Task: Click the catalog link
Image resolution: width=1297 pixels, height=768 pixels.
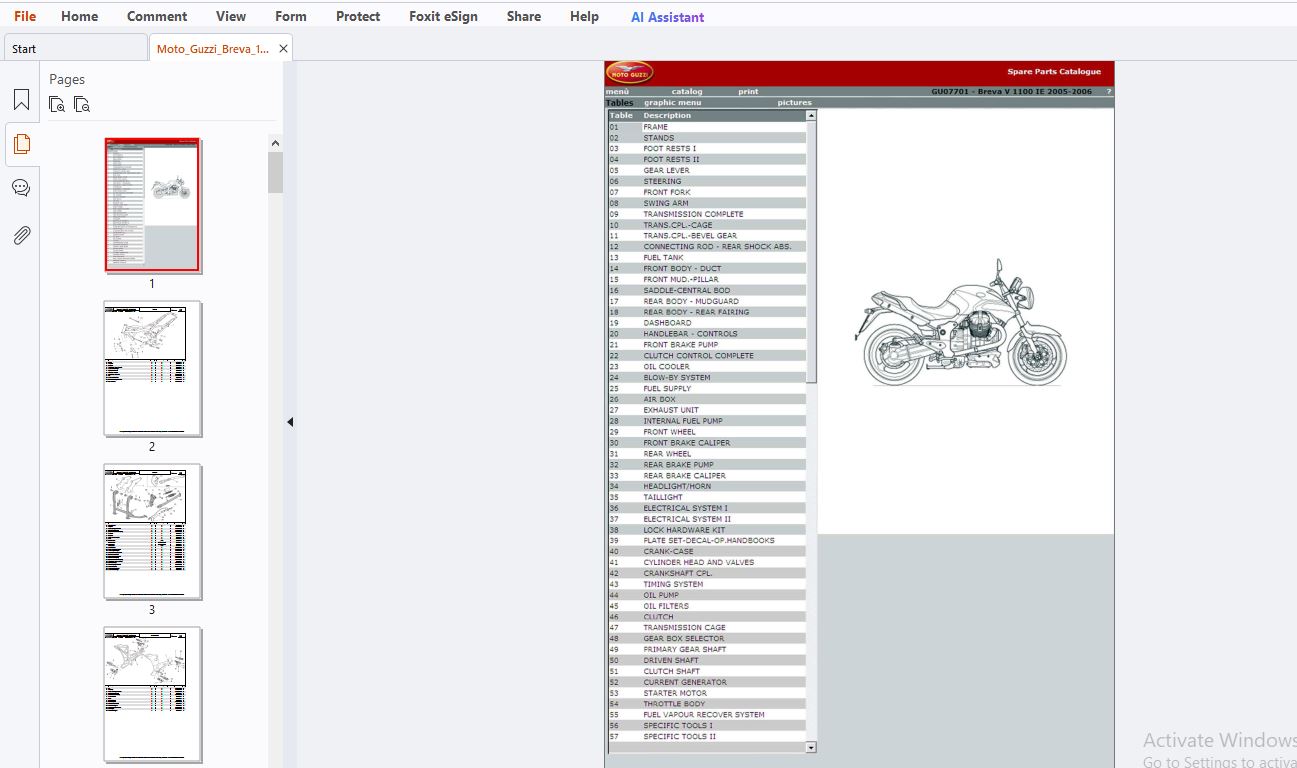Action: [687, 92]
